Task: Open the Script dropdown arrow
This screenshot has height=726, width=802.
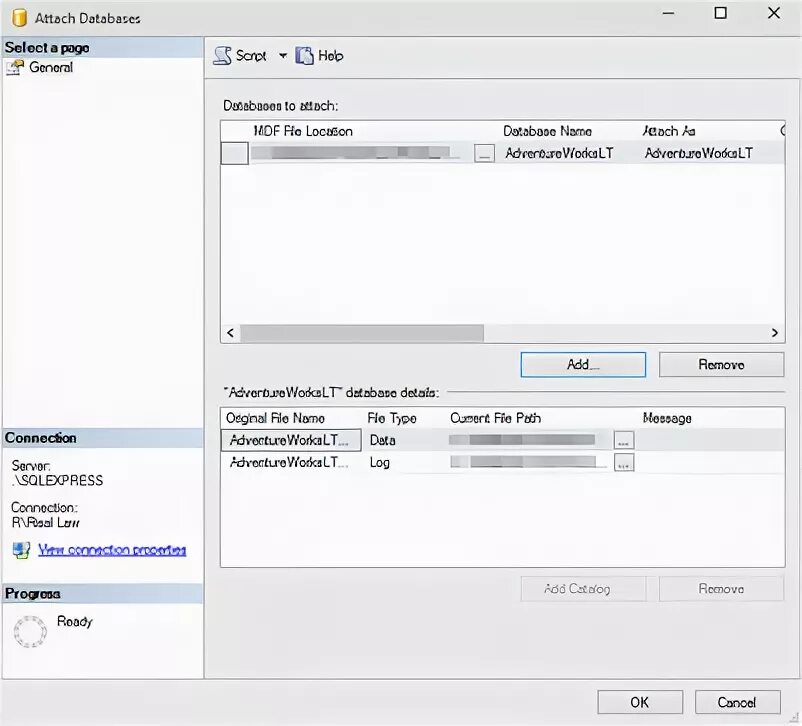Action: 283,55
